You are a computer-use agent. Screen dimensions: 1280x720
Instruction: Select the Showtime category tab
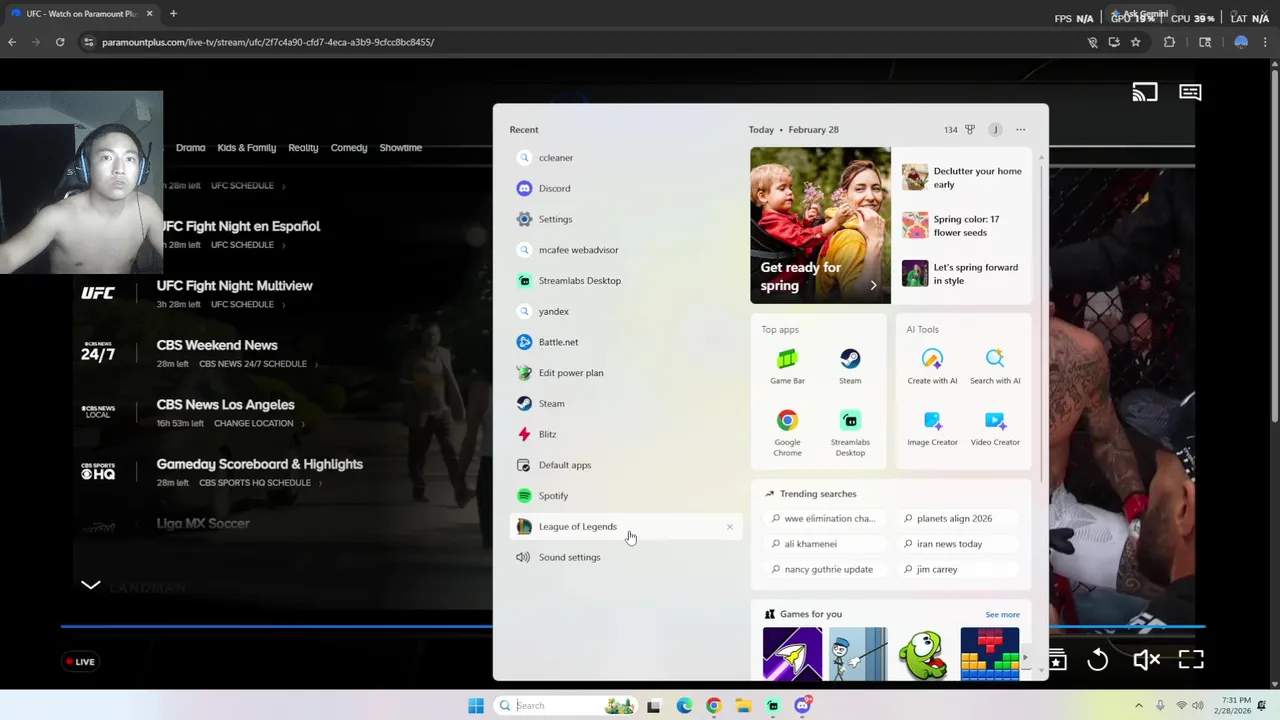click(x=400, y=148)
